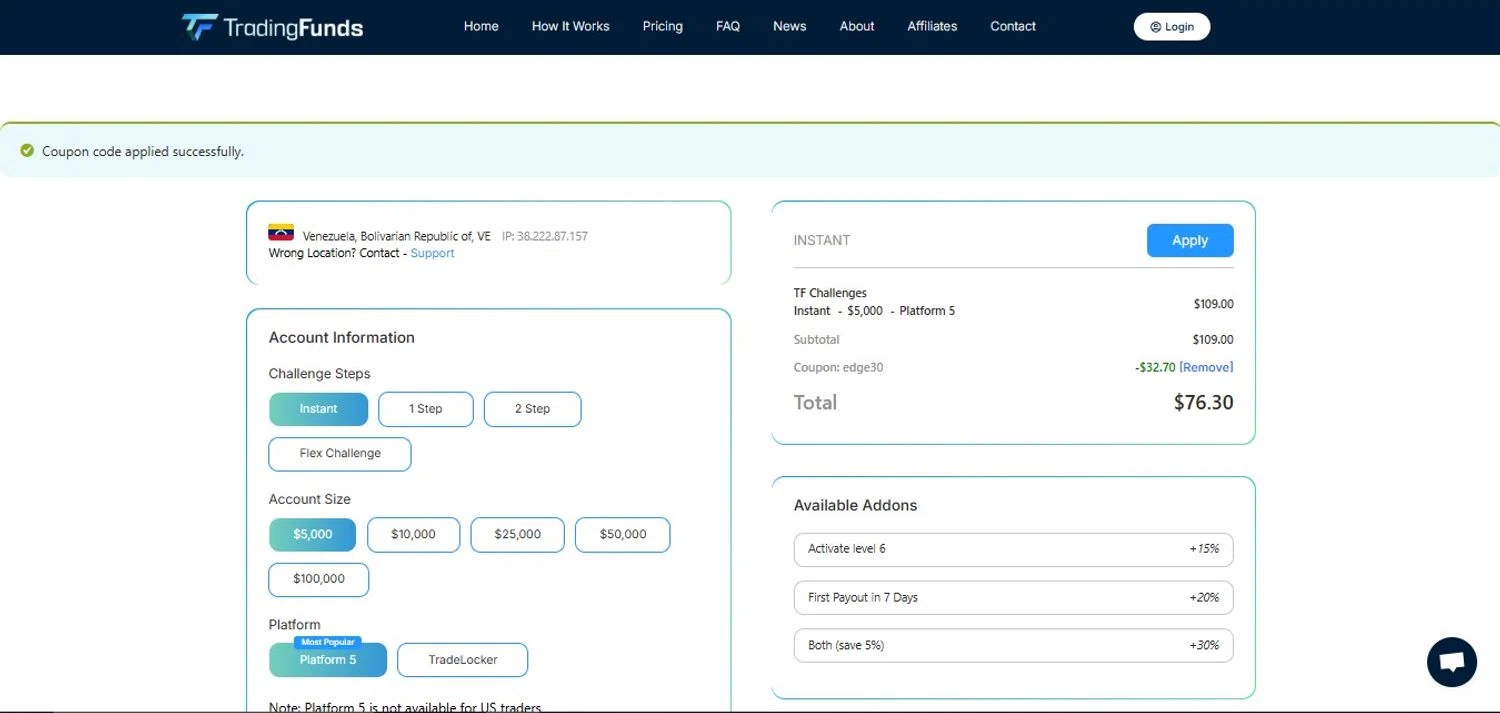Image resolution: width=1500 pixels, height=713 pixels.
Task: Select the 1 Step challenge
Action: point(426,409)
